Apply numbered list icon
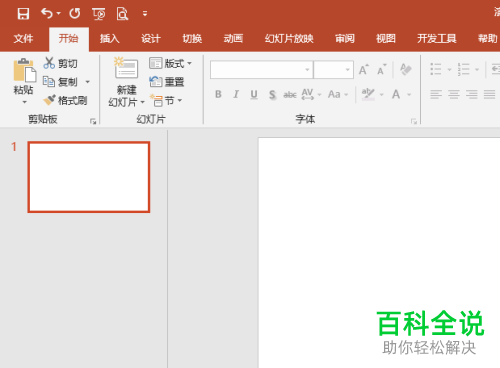 coord(463,69)
